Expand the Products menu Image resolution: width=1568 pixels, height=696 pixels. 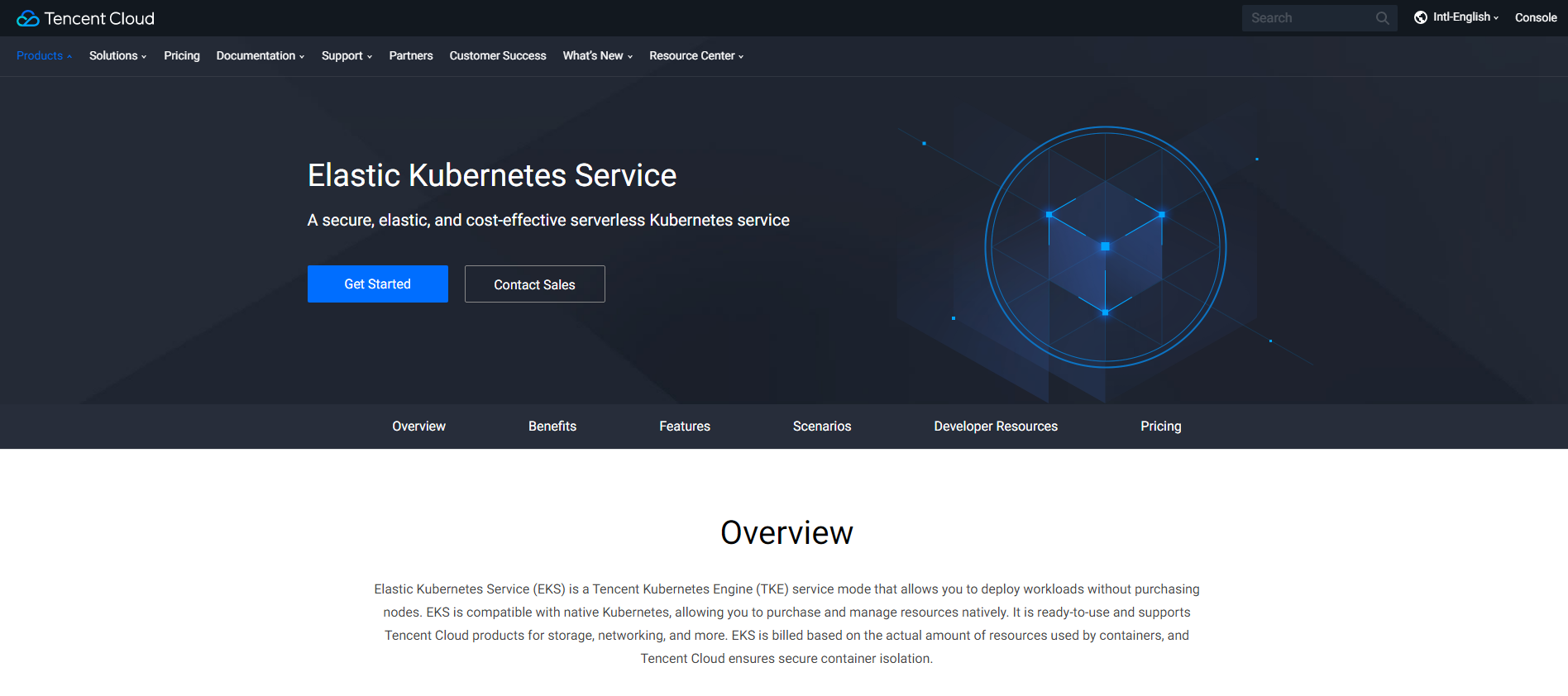pyautogui.click(x=45, y=55)
